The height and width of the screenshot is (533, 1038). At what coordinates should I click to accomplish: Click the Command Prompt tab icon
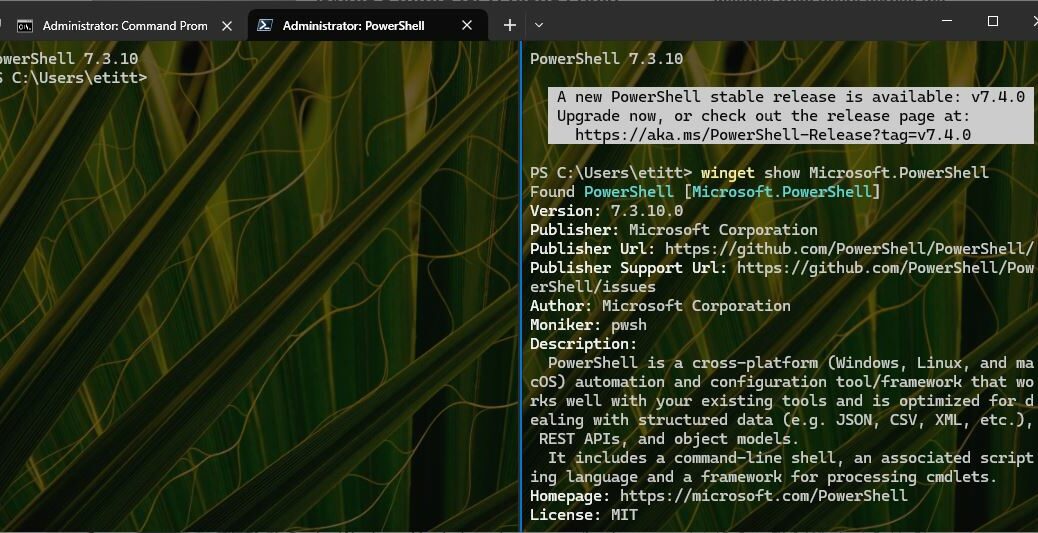[x=25, y=26]
